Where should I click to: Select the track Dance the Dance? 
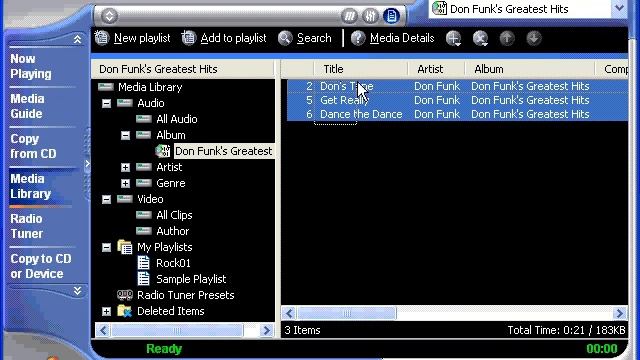tap(361, 114)
